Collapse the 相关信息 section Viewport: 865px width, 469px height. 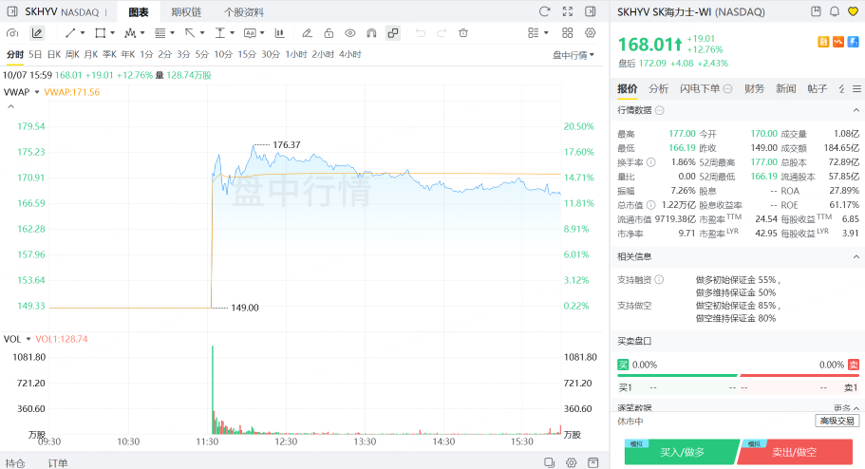coord(856,257)
